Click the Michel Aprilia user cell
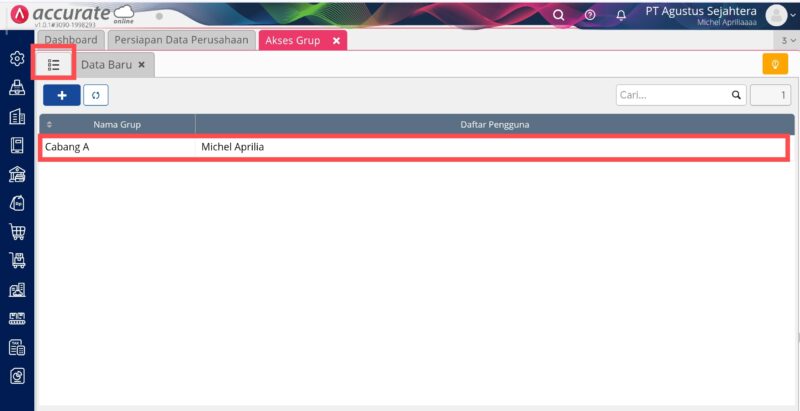 point(233,148)
